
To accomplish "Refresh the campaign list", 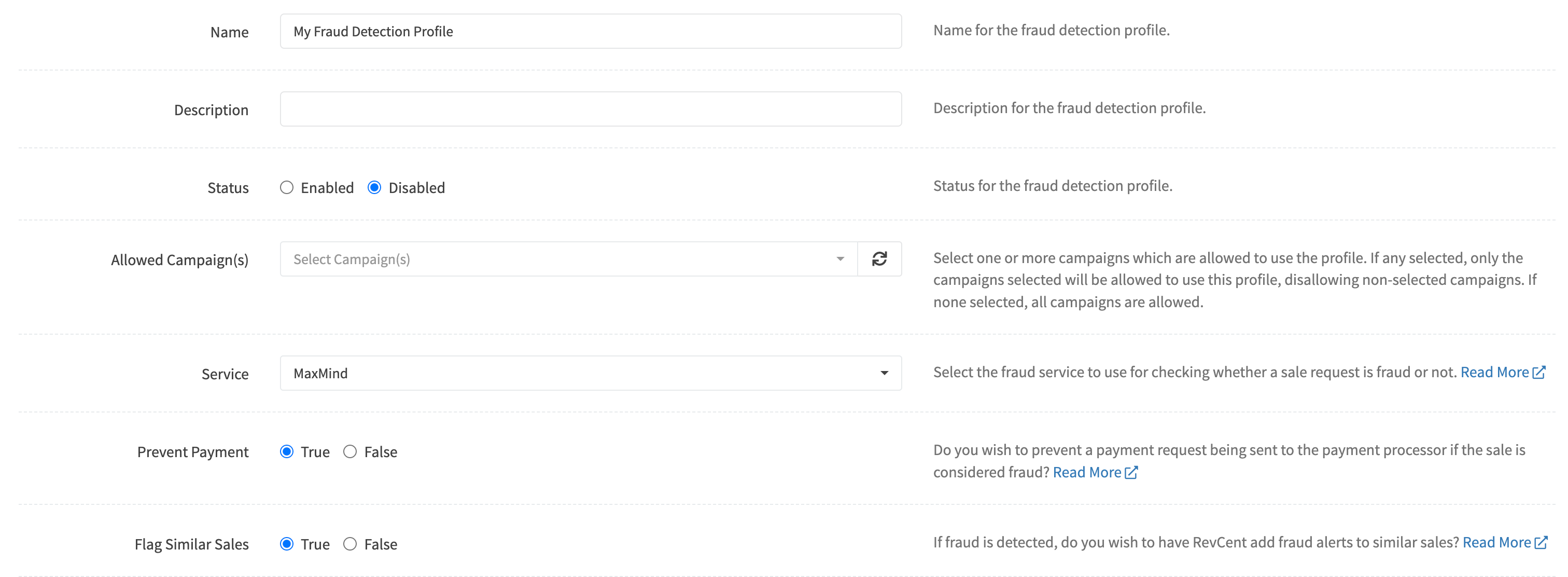I will click(880, 259).
